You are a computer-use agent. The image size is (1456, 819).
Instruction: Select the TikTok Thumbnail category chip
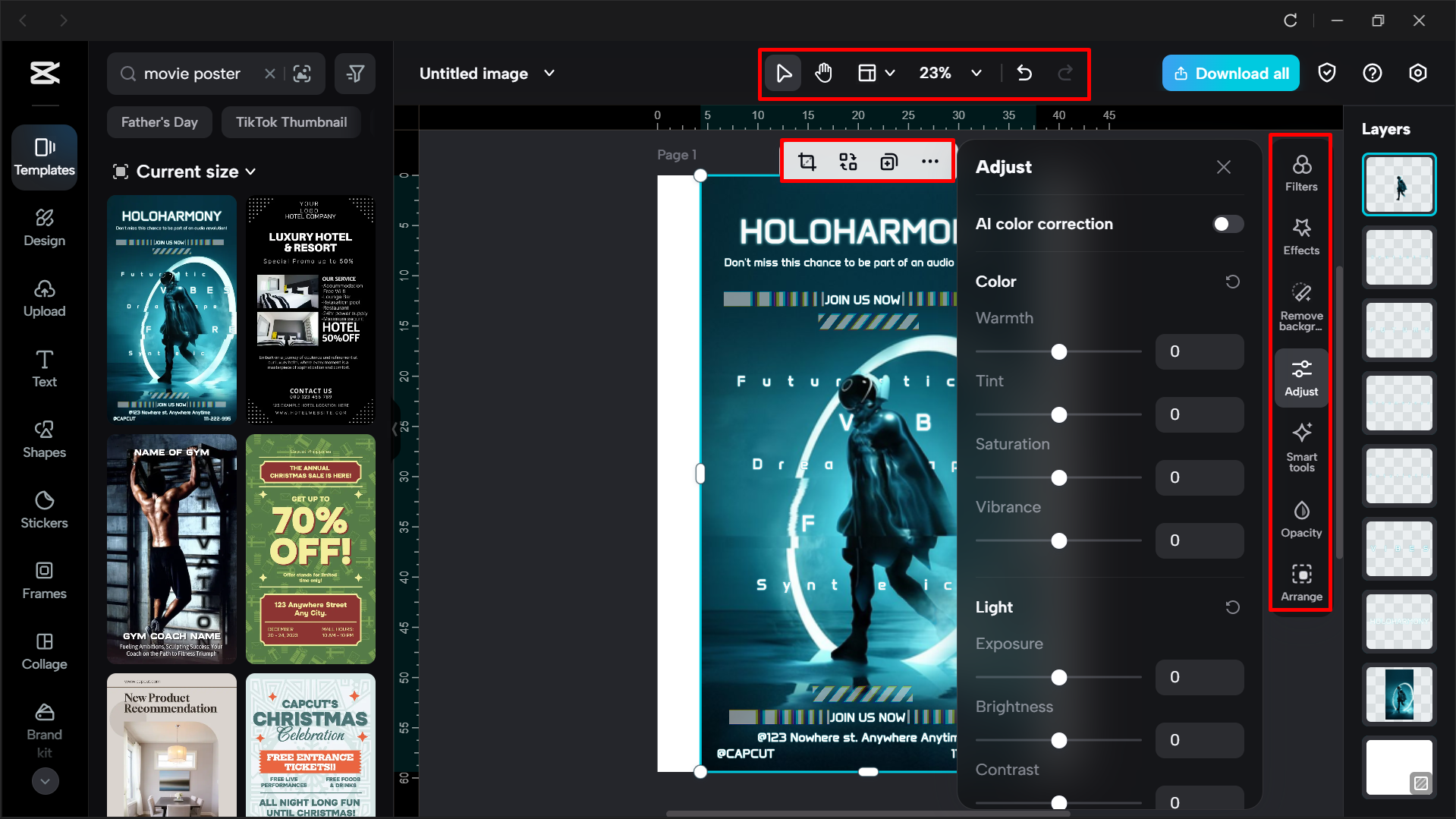(x=291, y=121)
